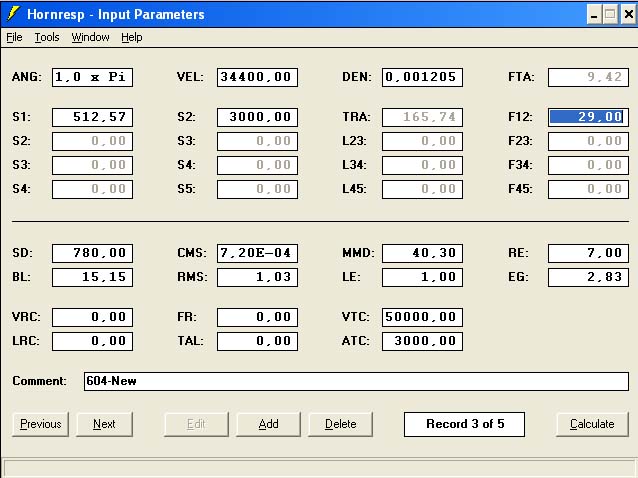The height and width of the screenshot is (478, 638).
Task: Click the Record 3 of 5 indicator
Action: pos(464,424)
